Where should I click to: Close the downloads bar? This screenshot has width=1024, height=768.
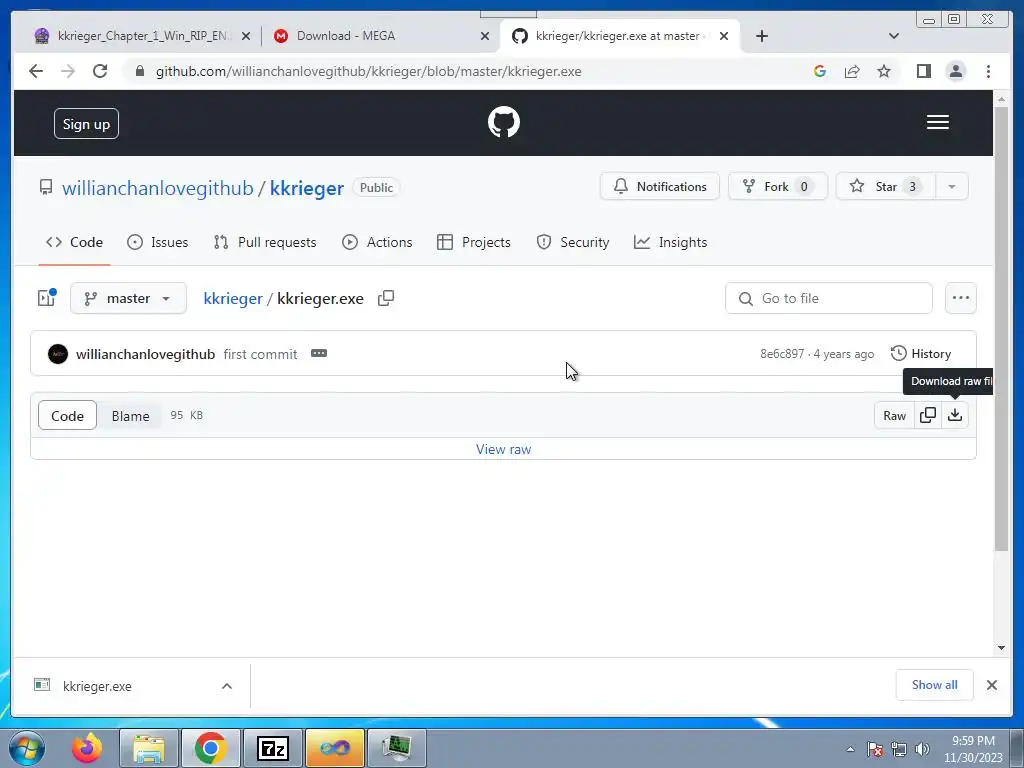coord(991,685)
